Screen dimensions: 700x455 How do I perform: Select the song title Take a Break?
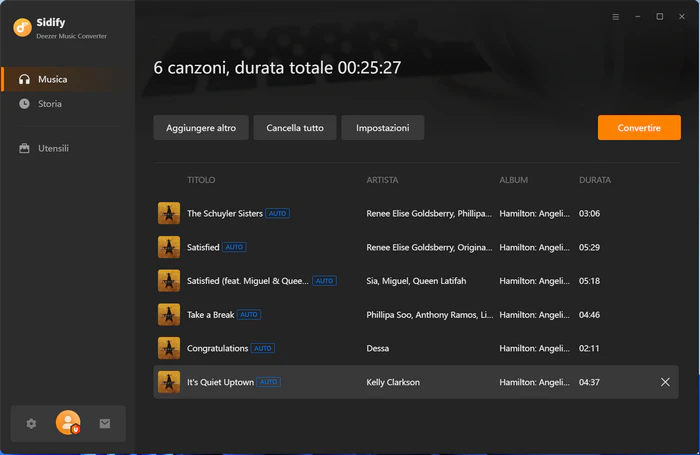[x=210, y=315]
